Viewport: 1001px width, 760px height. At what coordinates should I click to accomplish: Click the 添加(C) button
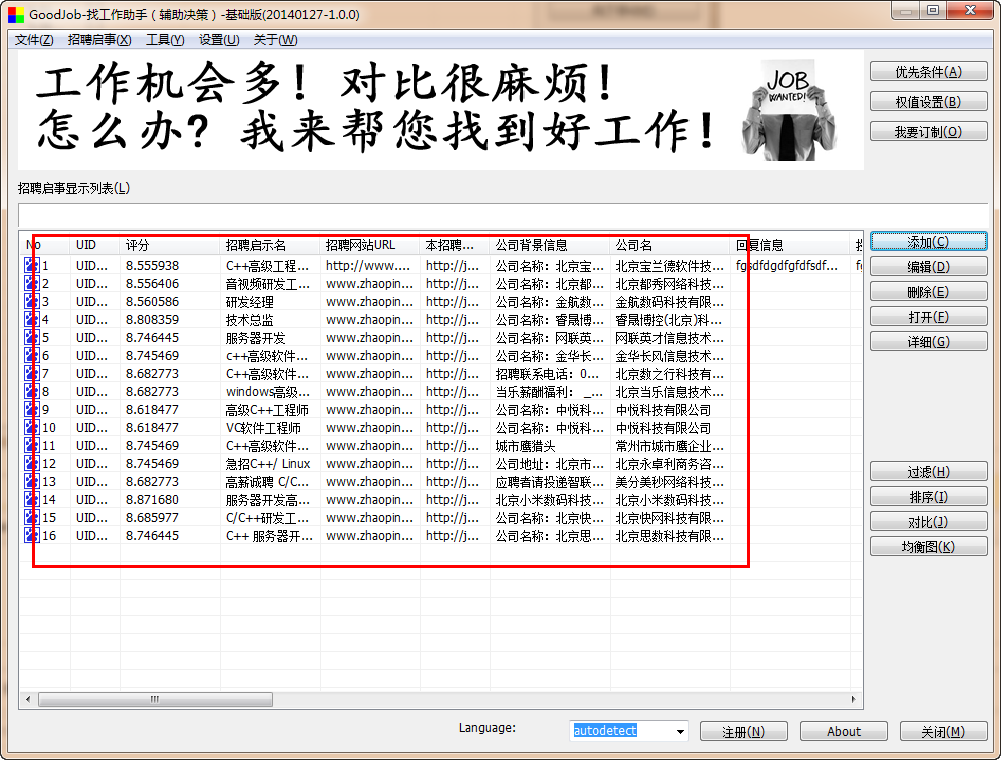(x=928, y=241)
